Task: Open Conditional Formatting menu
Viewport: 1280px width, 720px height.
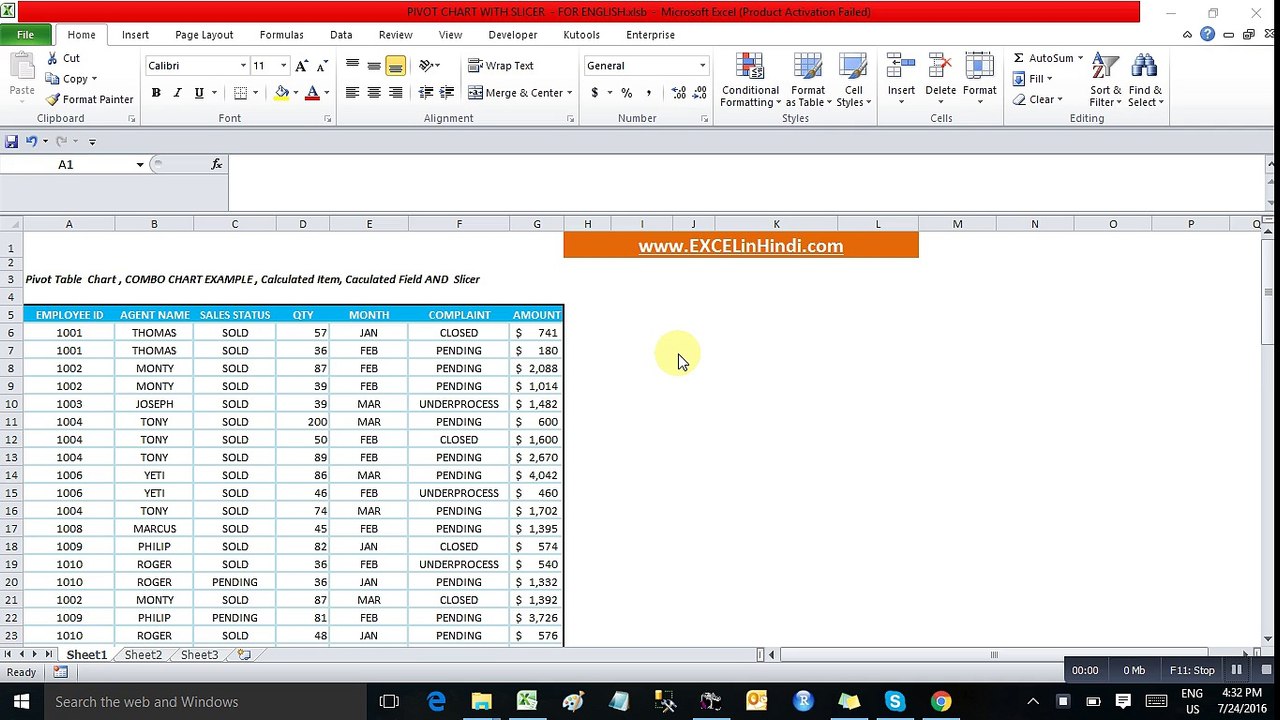Action: coord(750,80)
